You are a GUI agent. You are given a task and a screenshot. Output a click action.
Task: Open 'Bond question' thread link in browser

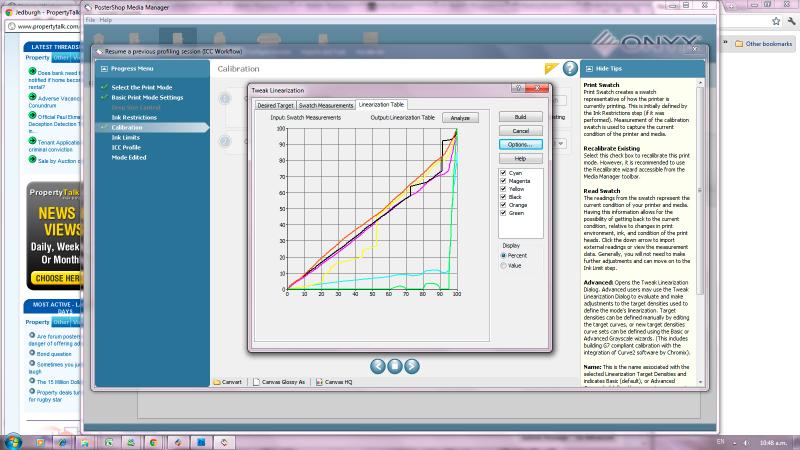tap(54, 354)
